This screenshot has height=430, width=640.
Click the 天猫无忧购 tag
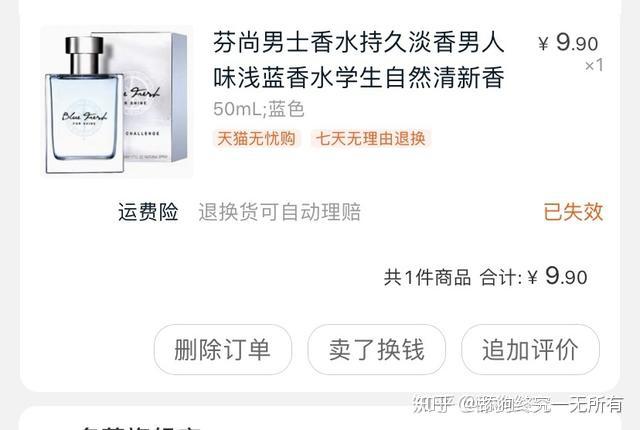[256, 139]
